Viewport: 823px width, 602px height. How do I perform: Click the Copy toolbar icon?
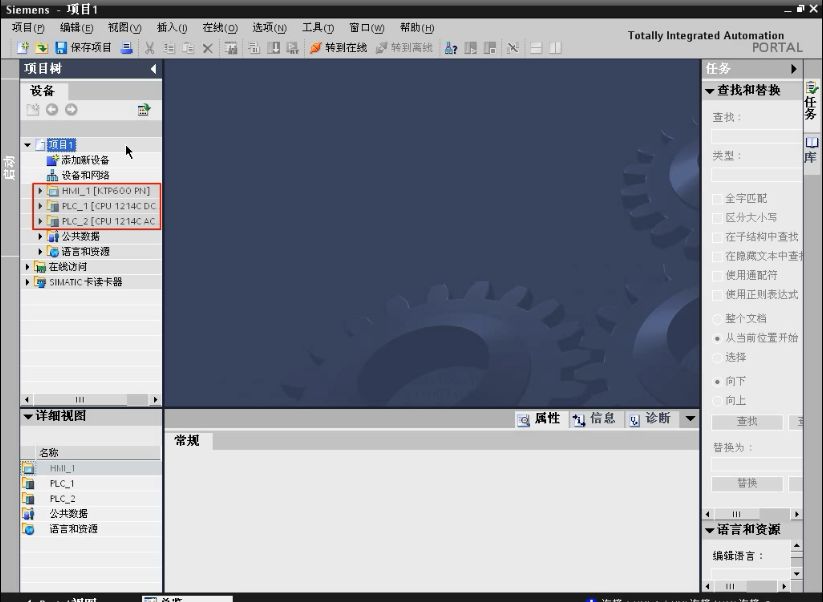pyautogui.click(x=169, y=48)
